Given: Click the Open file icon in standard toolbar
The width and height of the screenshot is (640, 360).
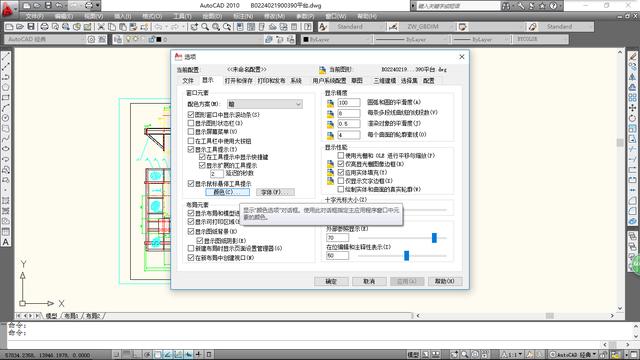Looking at the screenshot, I should tap(20, 27).
